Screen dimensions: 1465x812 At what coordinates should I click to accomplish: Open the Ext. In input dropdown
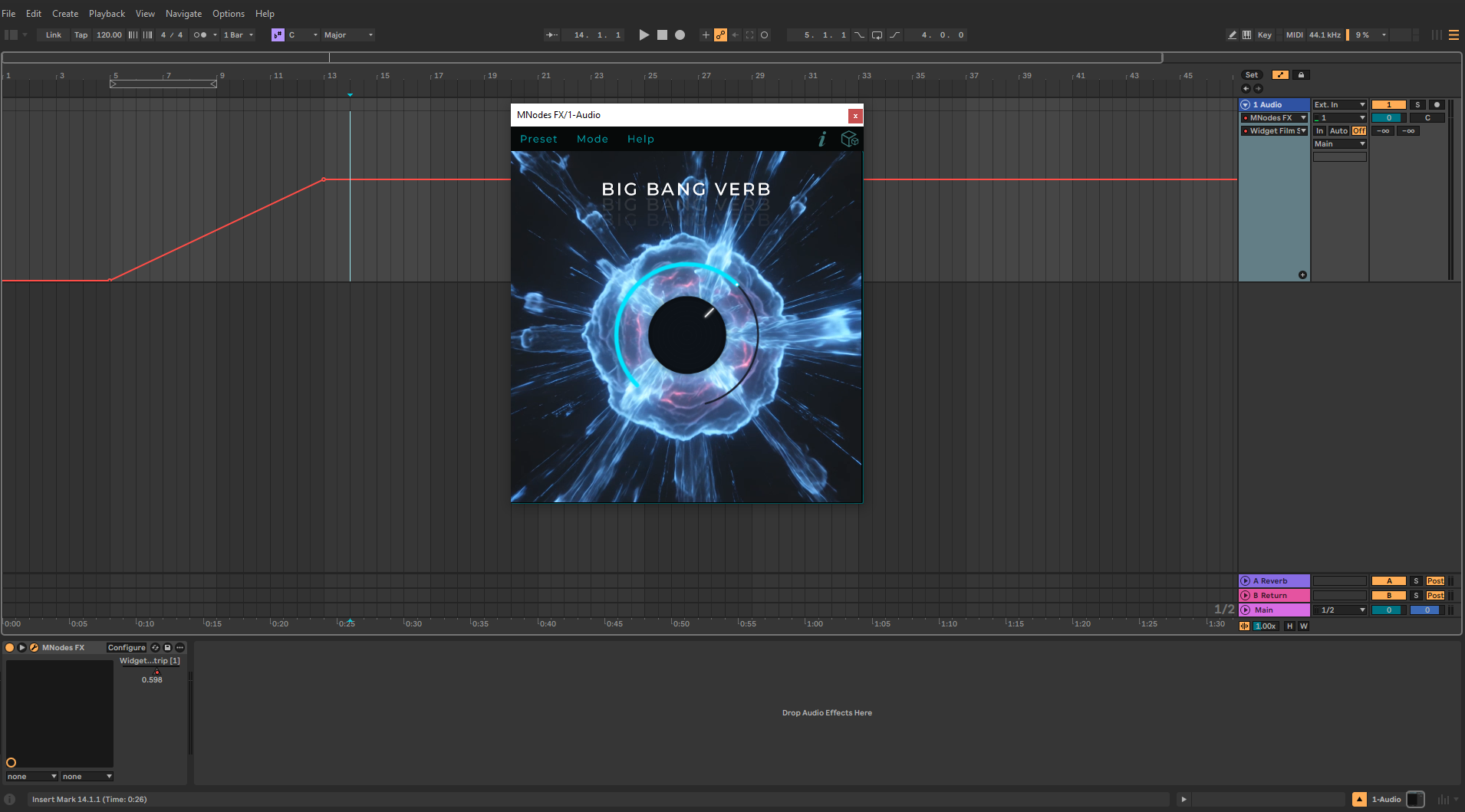click(x=1339, y=105)
